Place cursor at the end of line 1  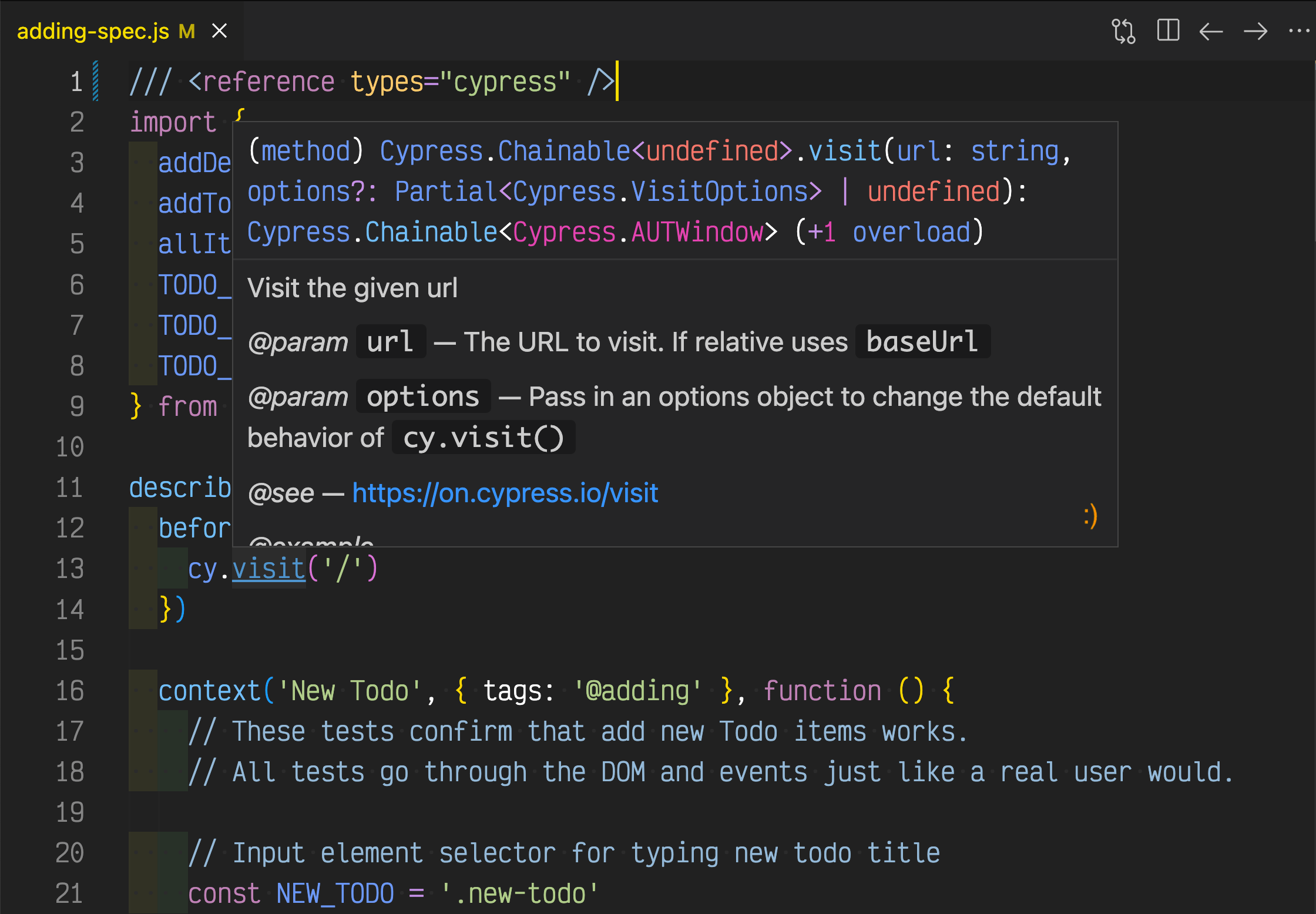pyautogui.click(x=616, y=81)
